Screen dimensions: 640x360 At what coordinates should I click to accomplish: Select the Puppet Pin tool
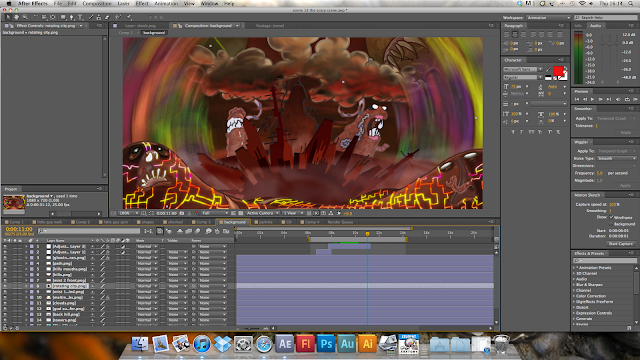pyautogui.click(x=129, y=17)
